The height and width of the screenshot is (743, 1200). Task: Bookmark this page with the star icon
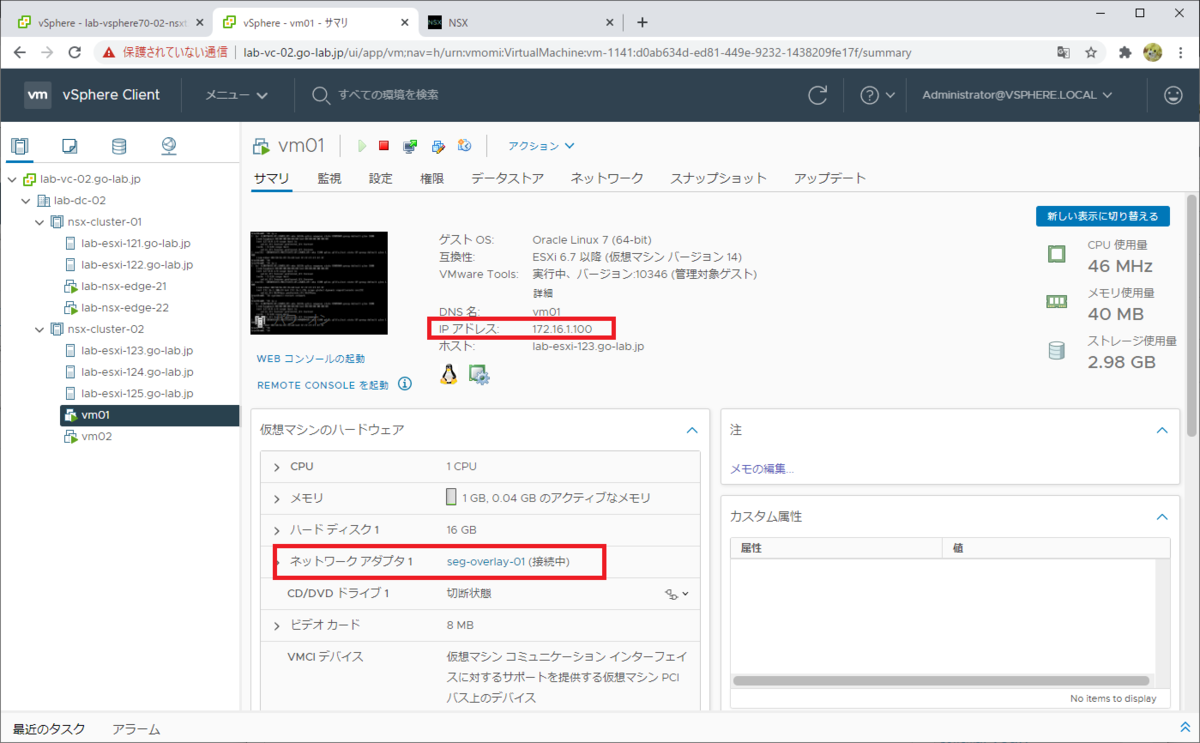1091,52
